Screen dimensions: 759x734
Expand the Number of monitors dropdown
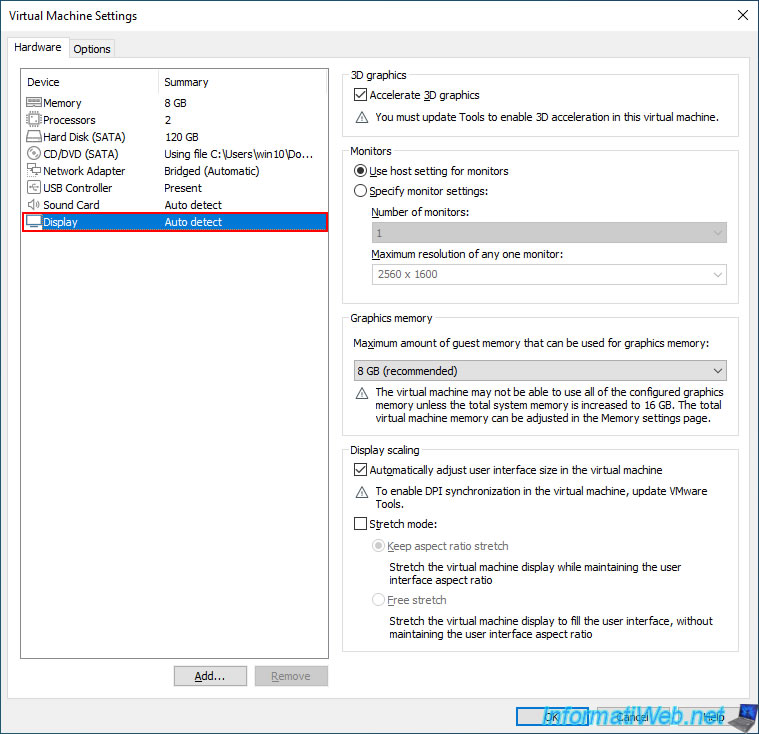[x=549, y=233]
